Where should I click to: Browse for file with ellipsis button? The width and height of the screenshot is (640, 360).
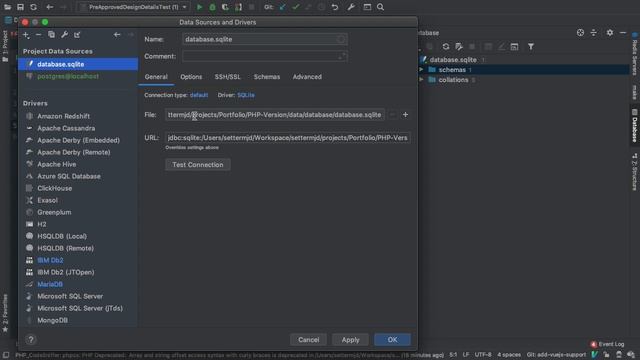point(393,115)
